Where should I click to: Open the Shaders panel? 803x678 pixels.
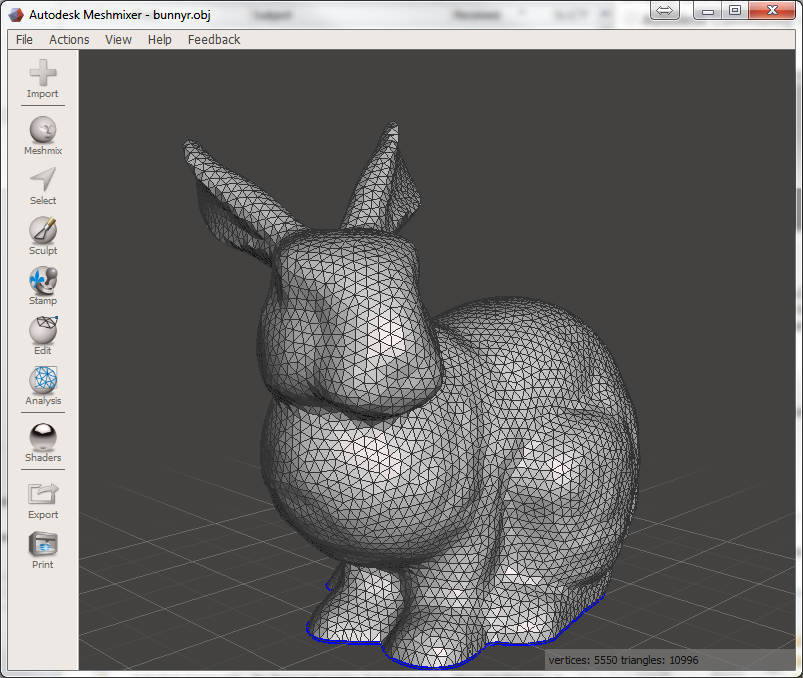tap(42, 438)
